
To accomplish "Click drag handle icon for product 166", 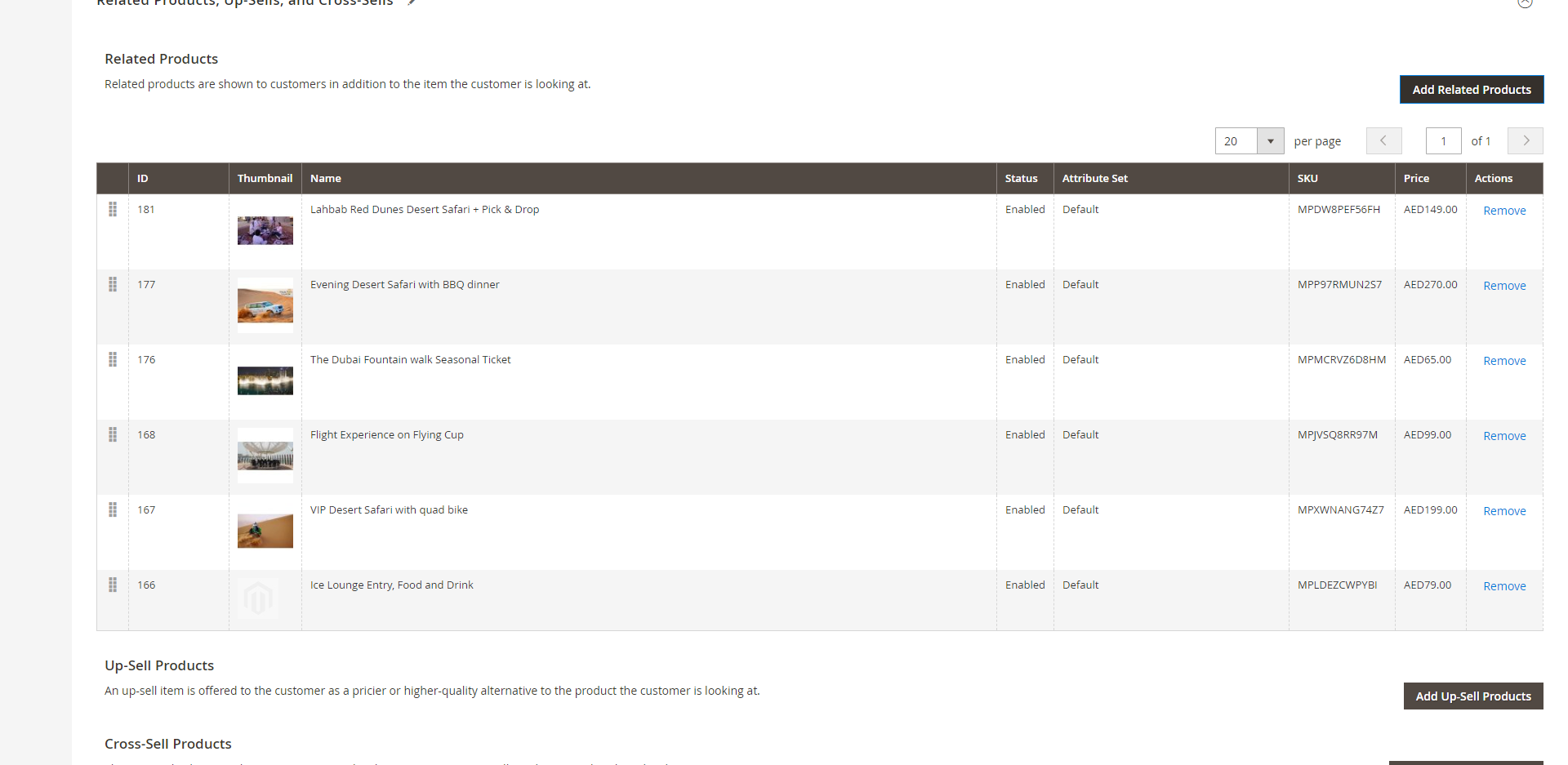I will click(113, 585).
